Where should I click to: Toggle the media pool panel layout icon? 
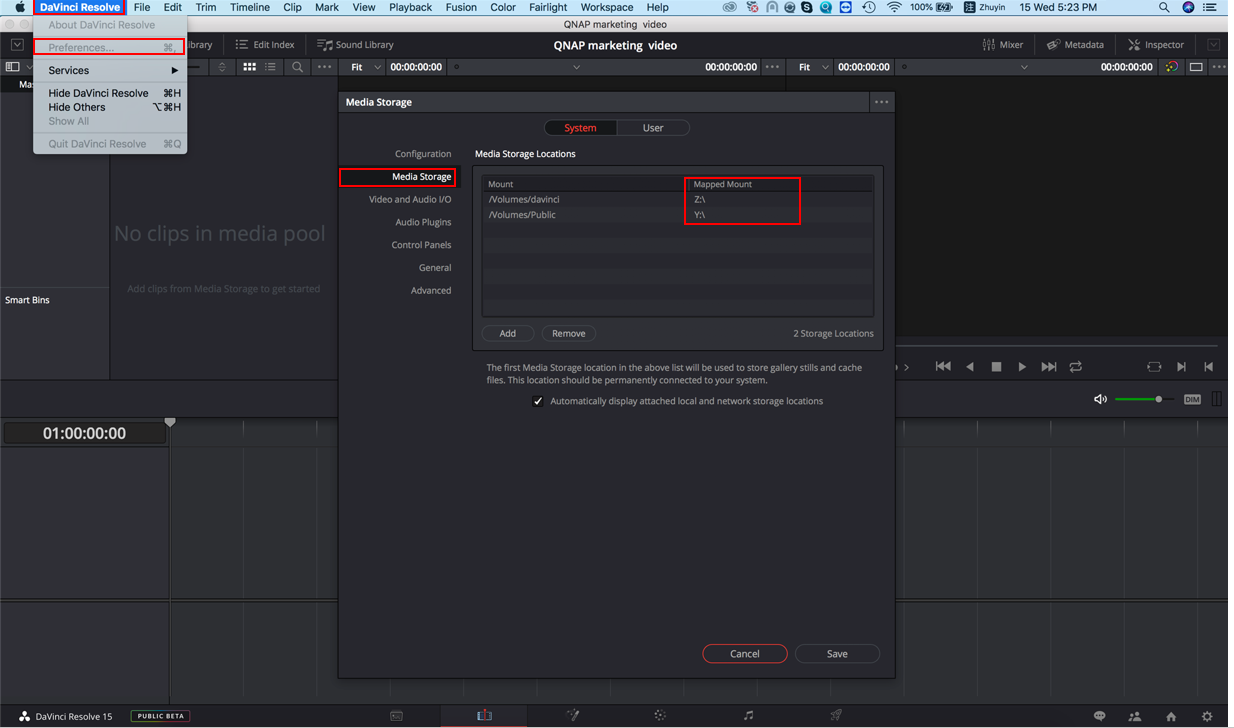click(12, 67)
